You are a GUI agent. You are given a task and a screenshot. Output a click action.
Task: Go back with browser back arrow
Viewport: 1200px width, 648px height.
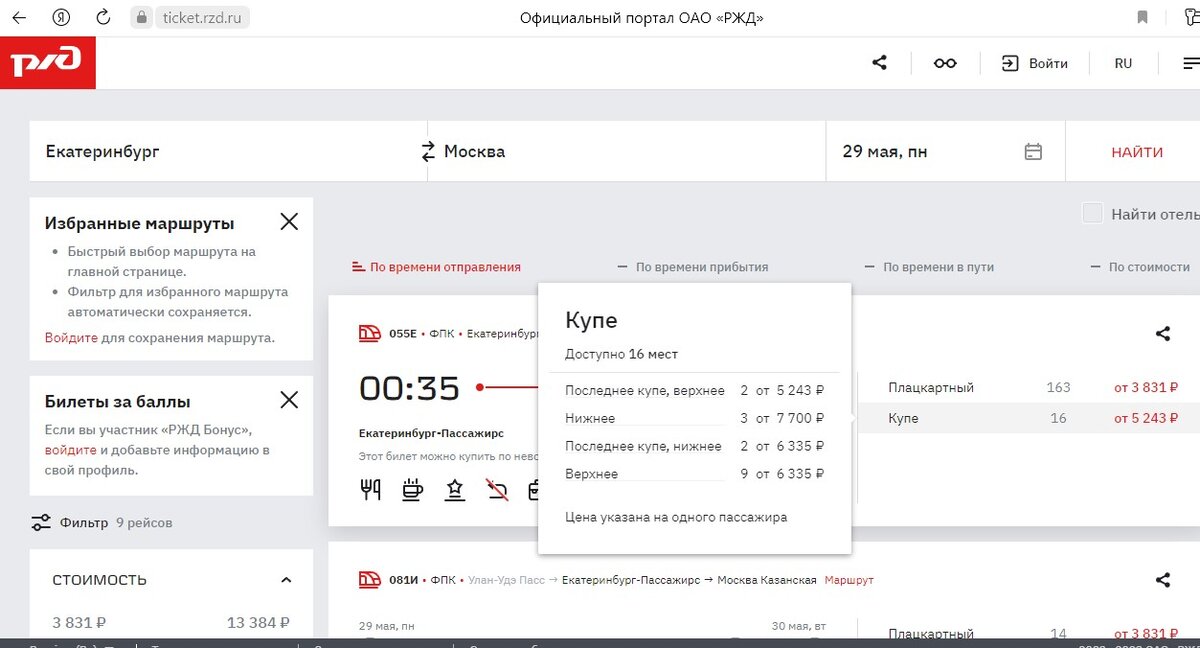coord(19,18)
